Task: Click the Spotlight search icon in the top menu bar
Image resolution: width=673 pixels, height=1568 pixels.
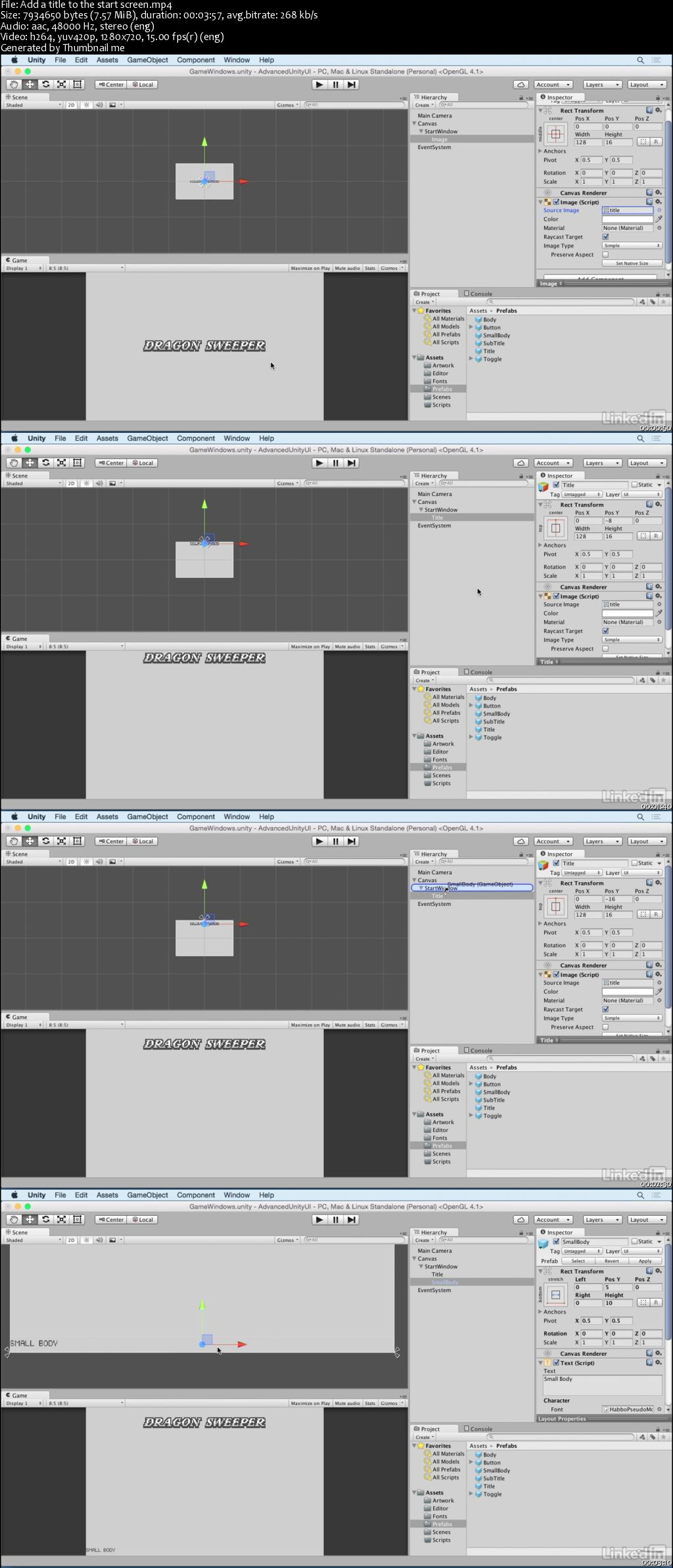Action: (640, 60)
